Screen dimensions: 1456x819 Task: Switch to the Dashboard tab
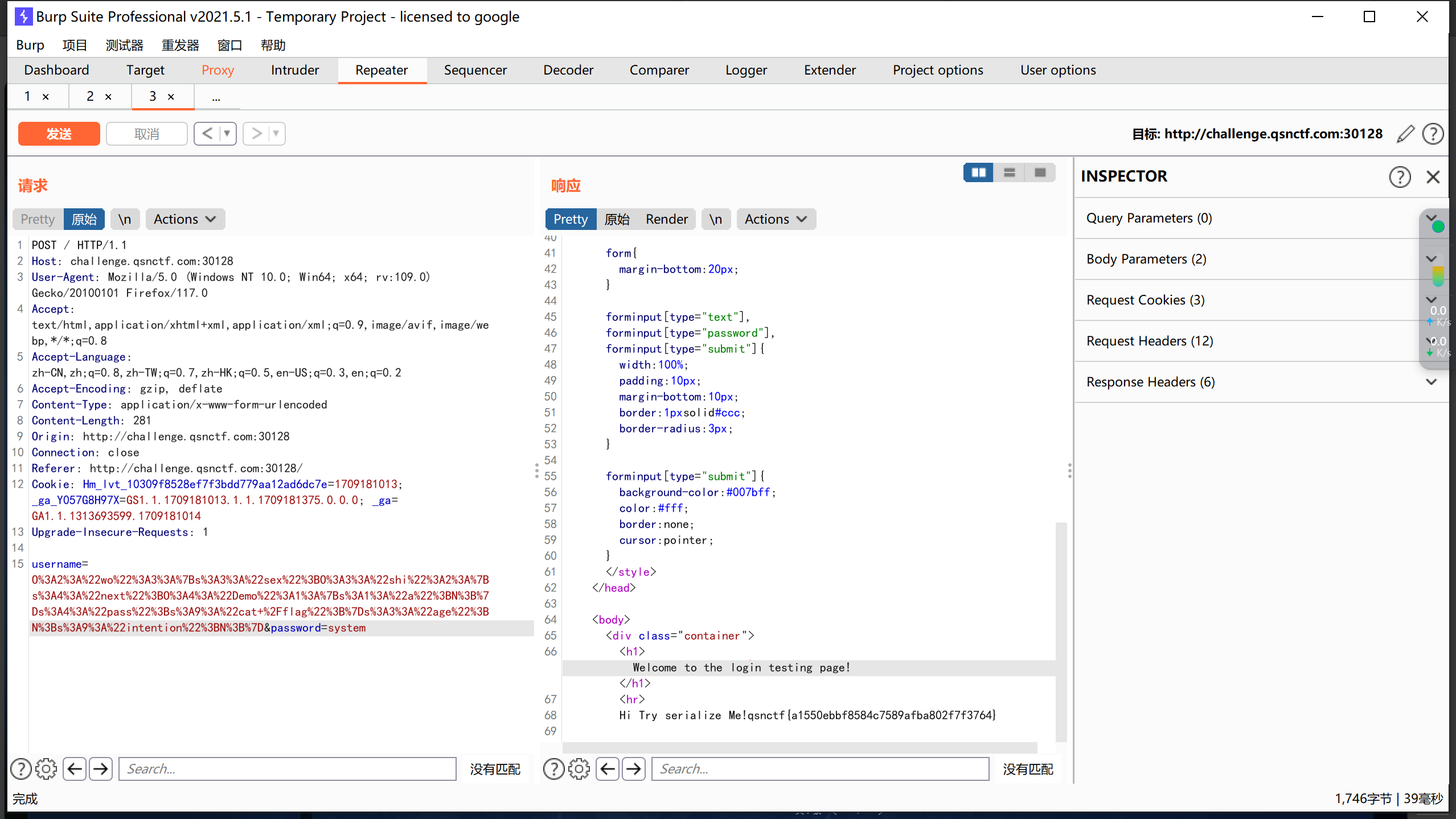57,70
